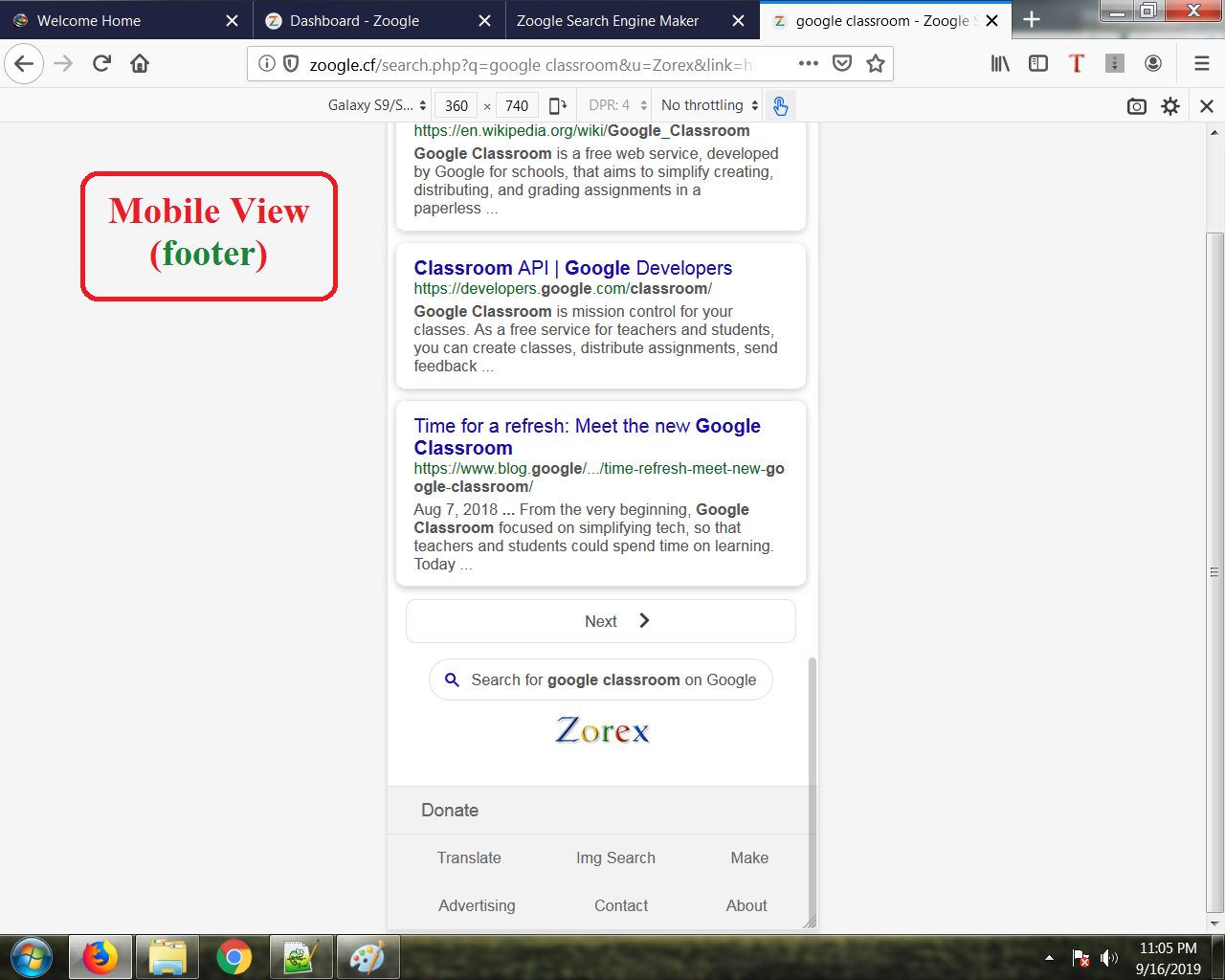Search for google classroom on Google
The image size is (1225, 980).
pyautogui.click(x=601, y=679)
